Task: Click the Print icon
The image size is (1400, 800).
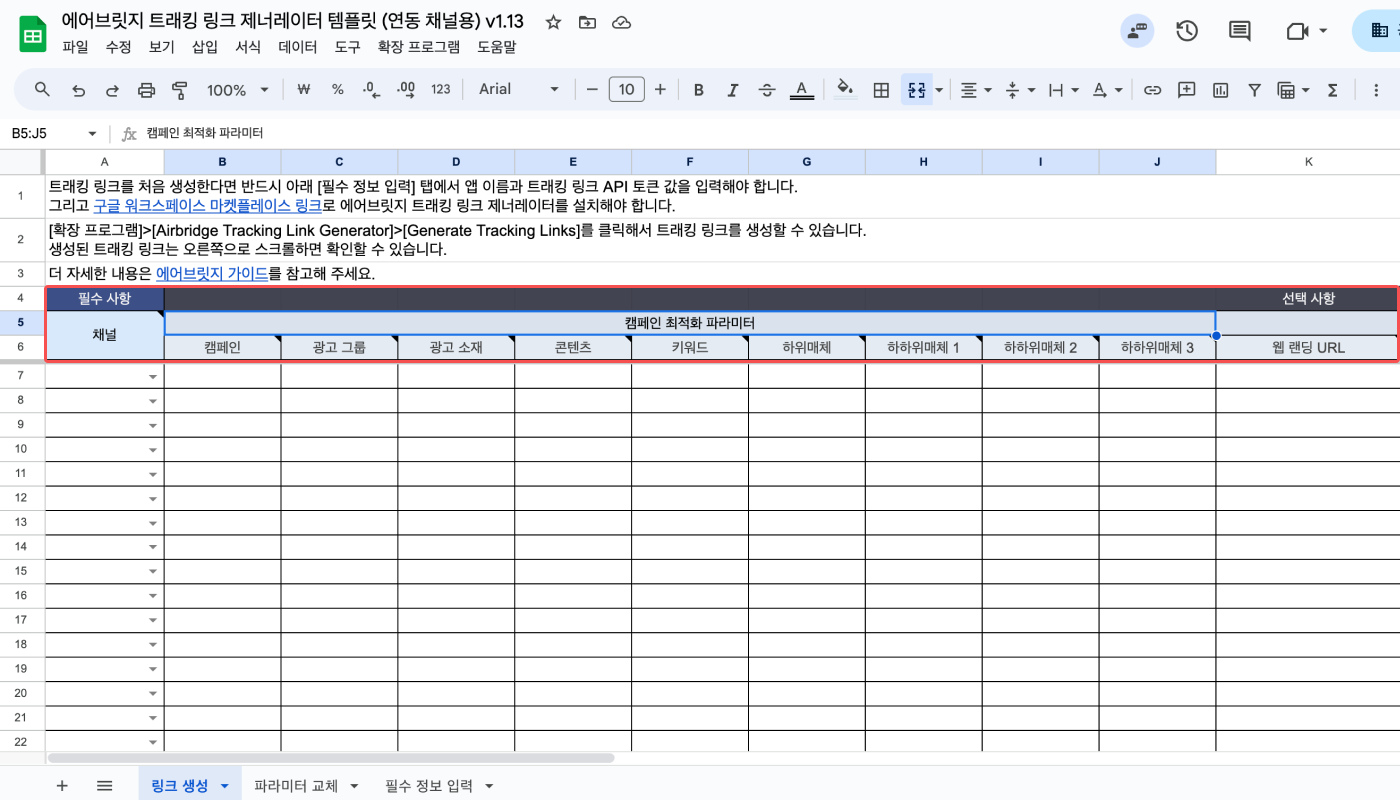Action: (146, 90)
